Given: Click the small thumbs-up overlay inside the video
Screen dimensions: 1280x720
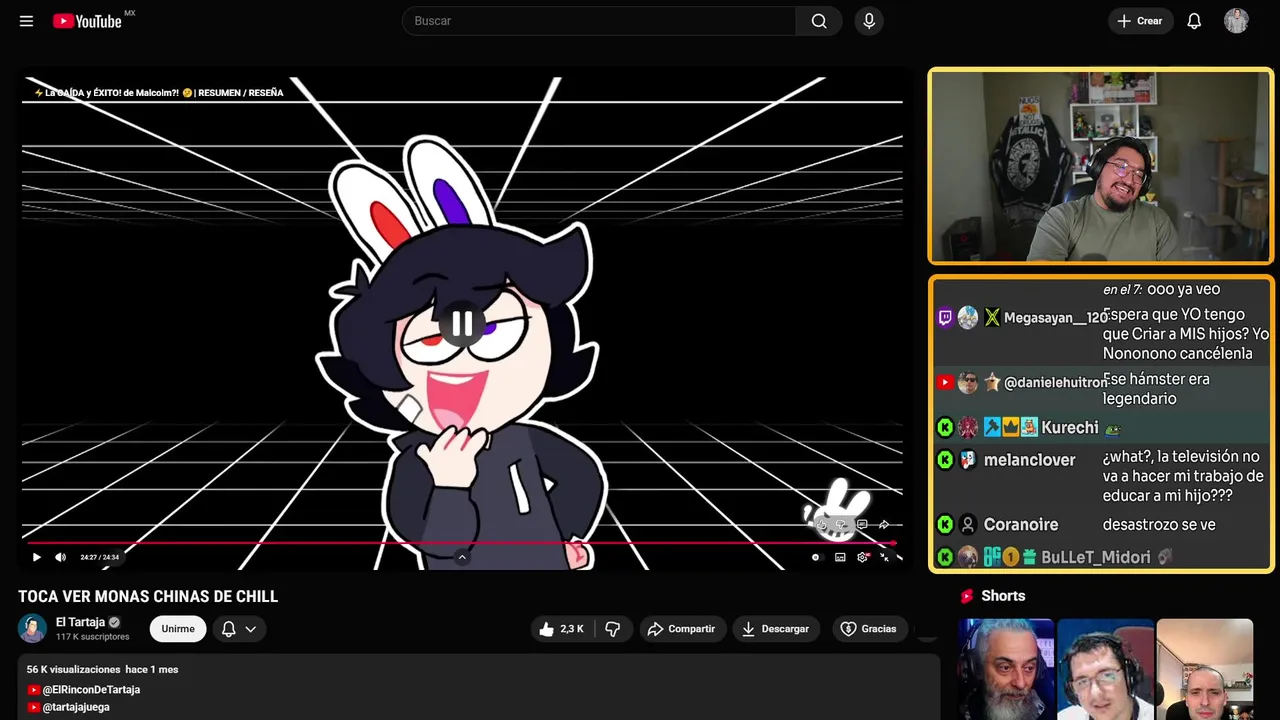Looking at the screenshot, I should point(821,525).
